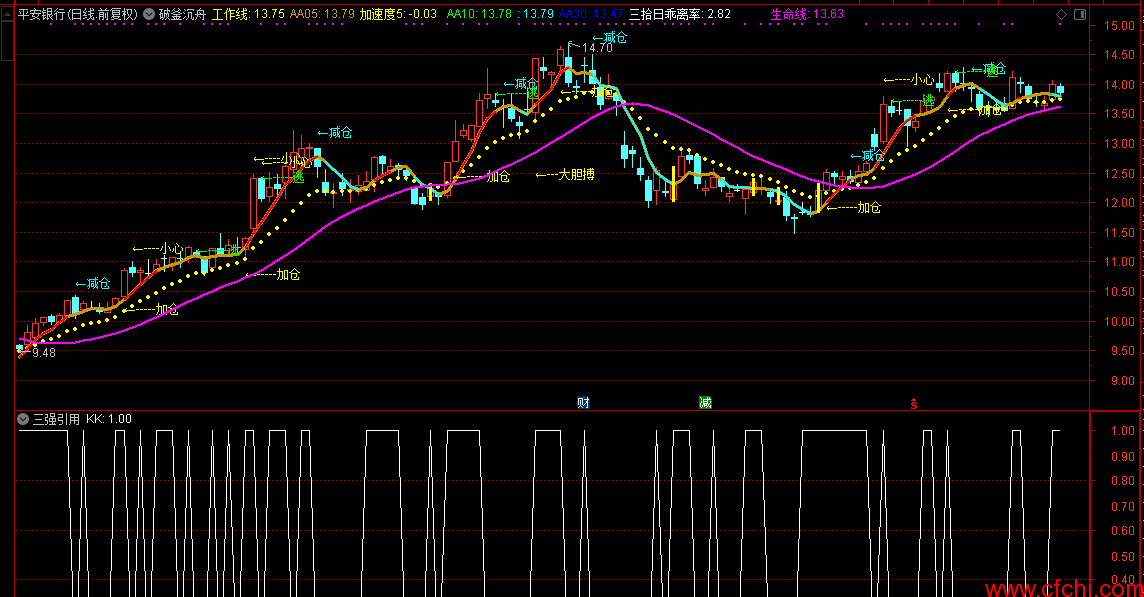Click the 9.00 price axis label
This screenshot has height=597, width=1144.
1123,381
